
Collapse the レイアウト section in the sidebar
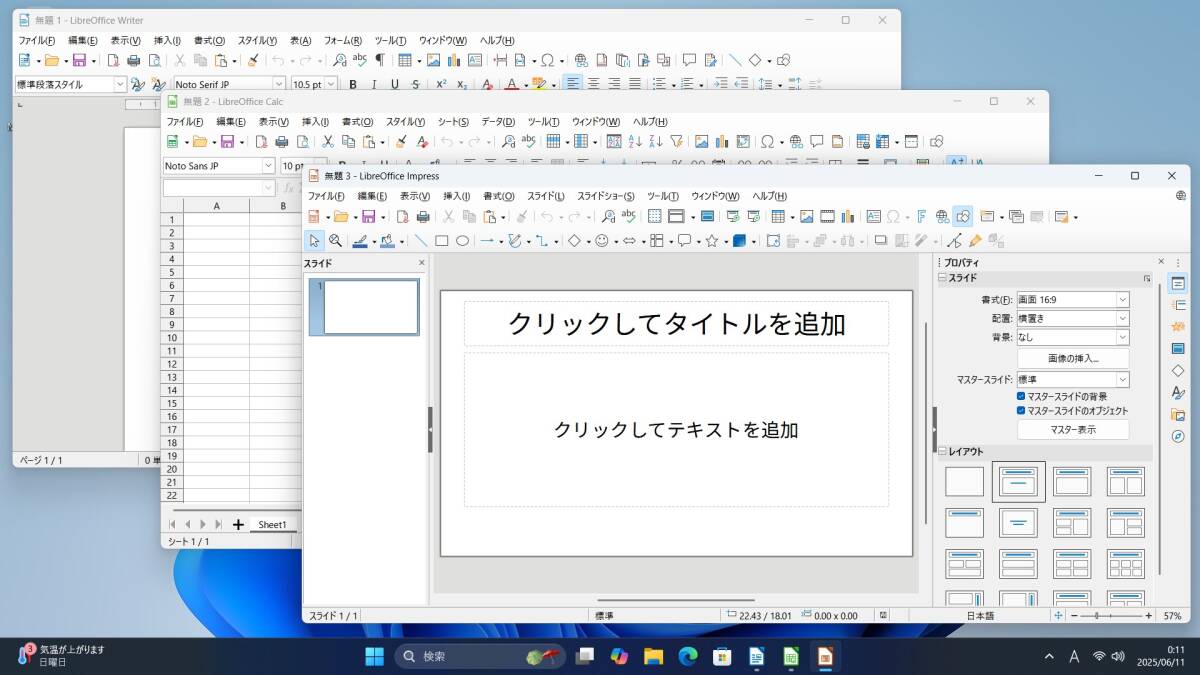[x=942, y=452]
